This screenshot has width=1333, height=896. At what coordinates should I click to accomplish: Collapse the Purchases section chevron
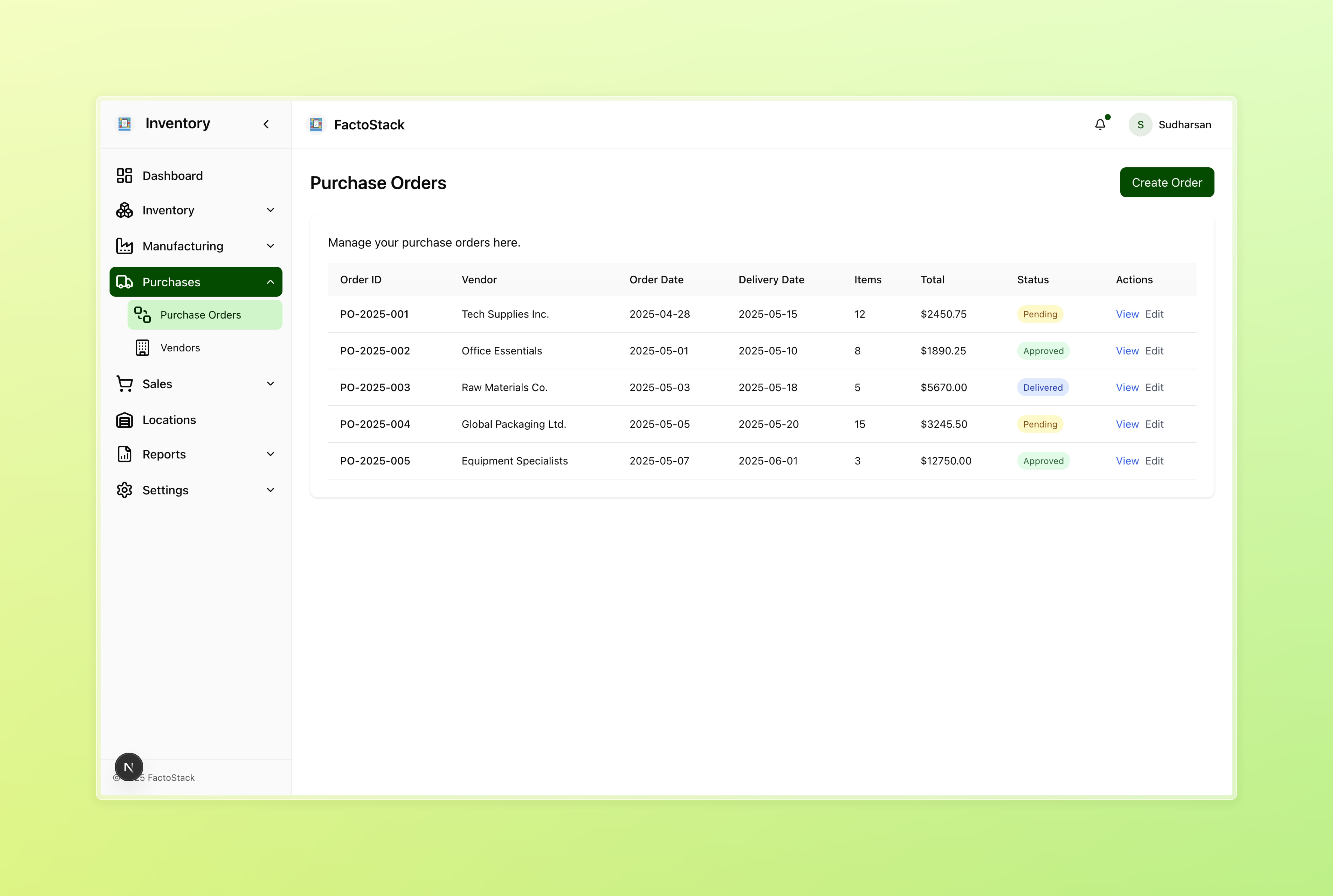(x=270, y=282)
